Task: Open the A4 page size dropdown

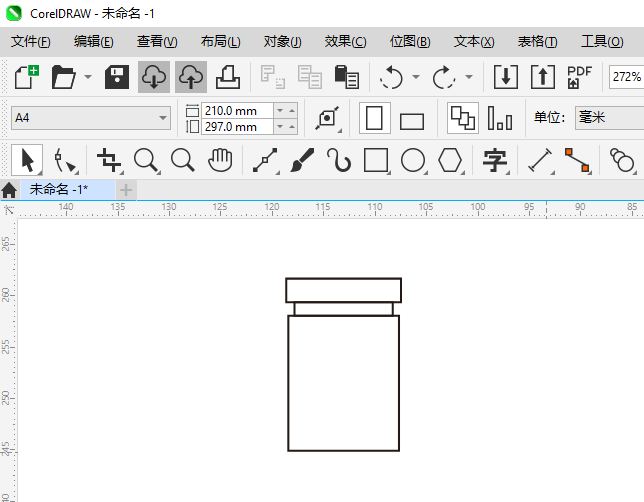Action: tap(91, 118)
